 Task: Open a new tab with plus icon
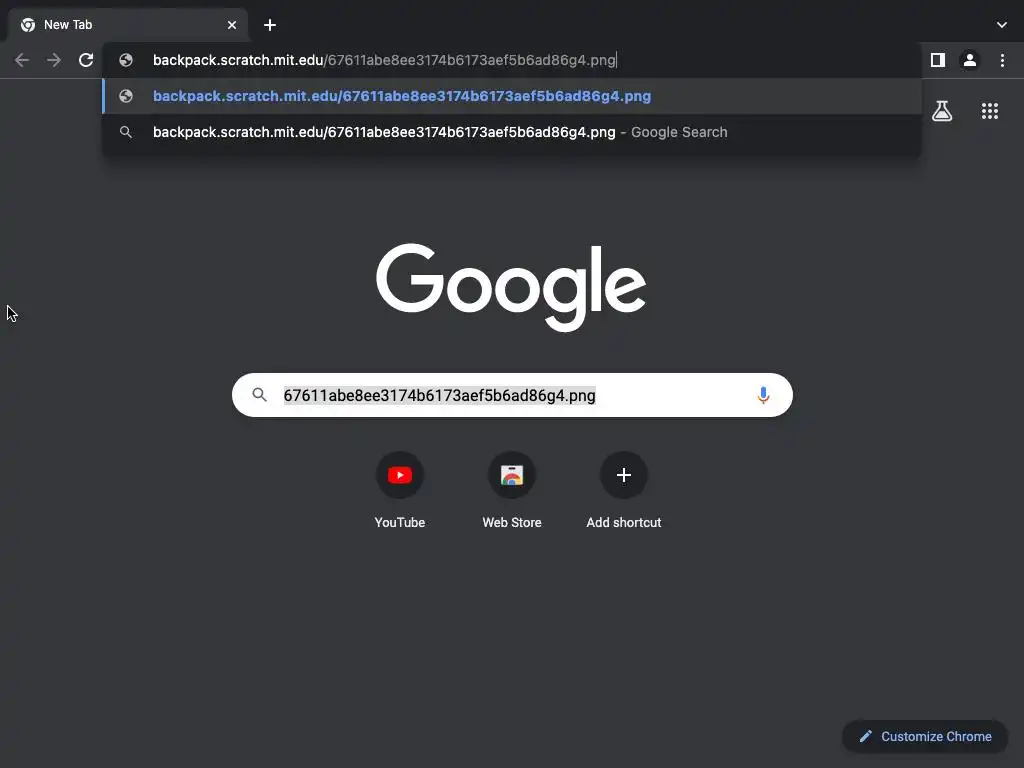point(270,25)
